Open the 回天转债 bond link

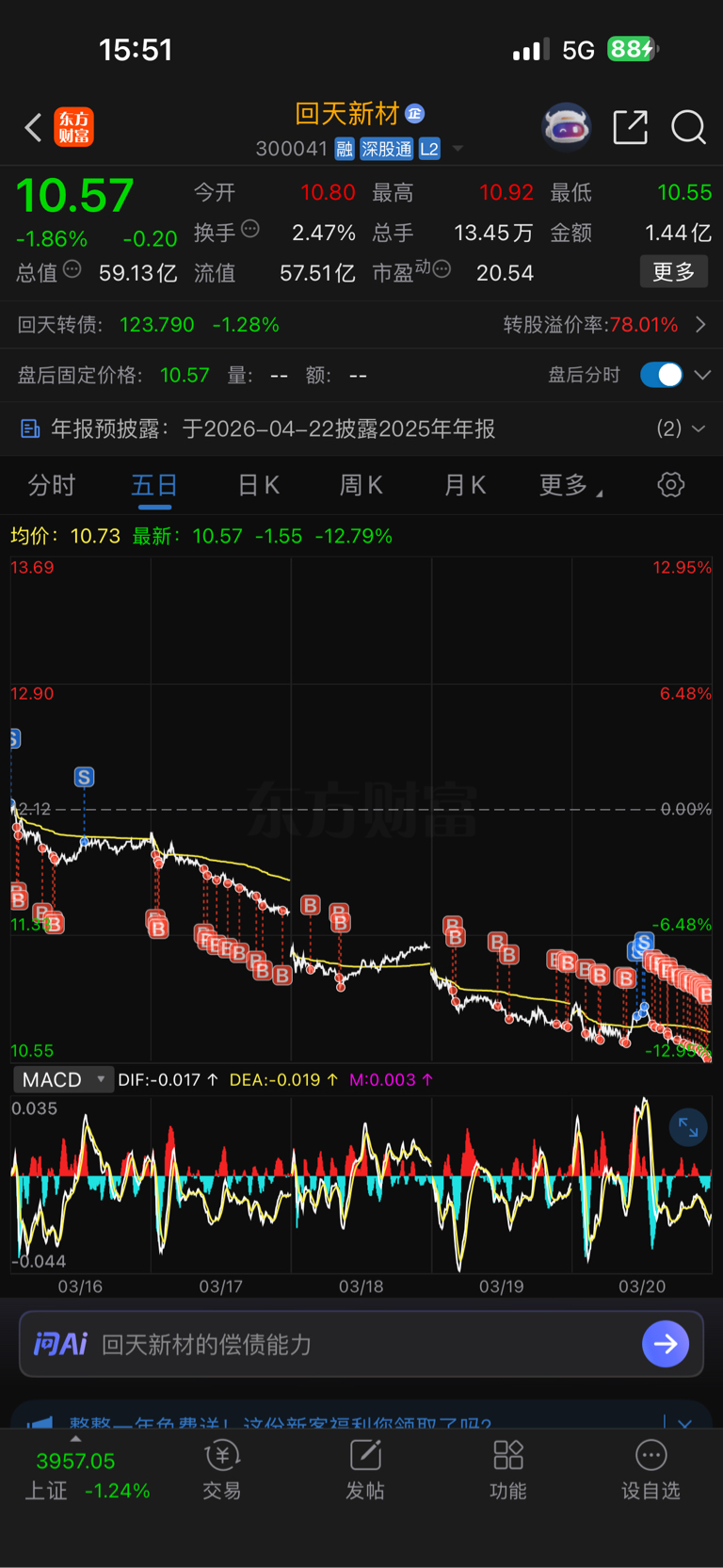(149, 325)
